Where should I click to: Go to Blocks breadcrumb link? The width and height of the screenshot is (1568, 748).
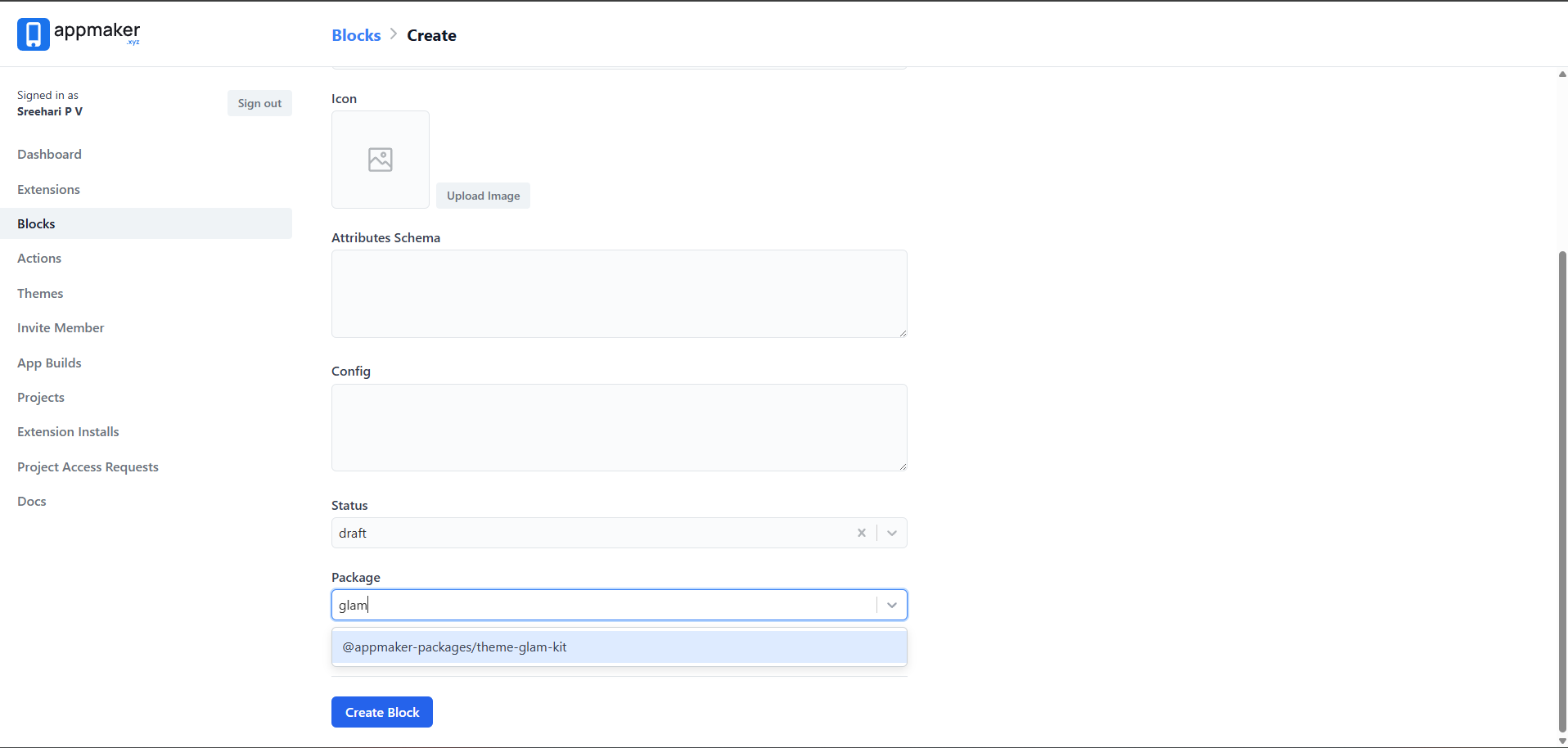coord(356,35)
